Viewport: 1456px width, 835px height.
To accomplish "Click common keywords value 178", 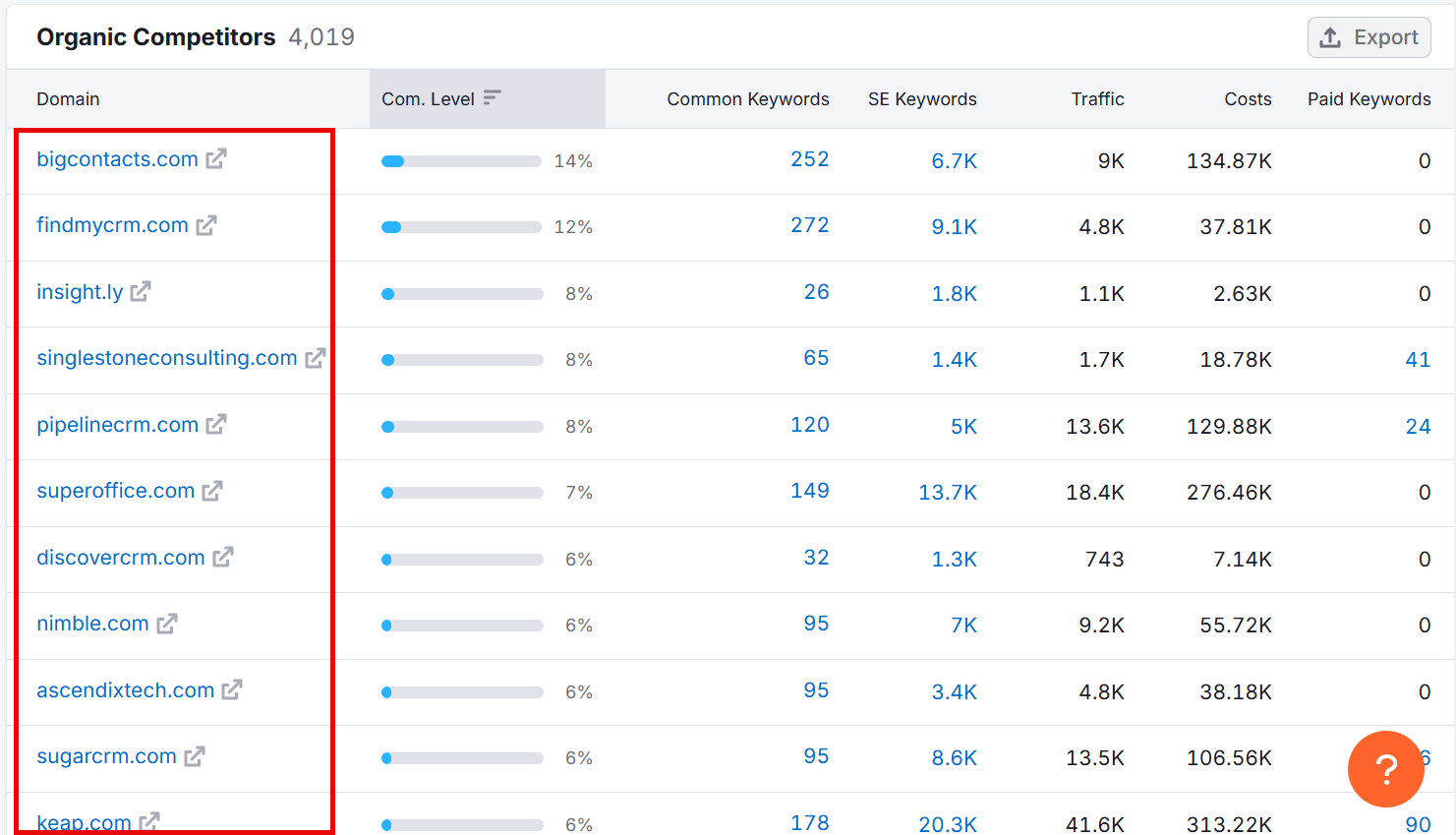I will tap(810, 823).
